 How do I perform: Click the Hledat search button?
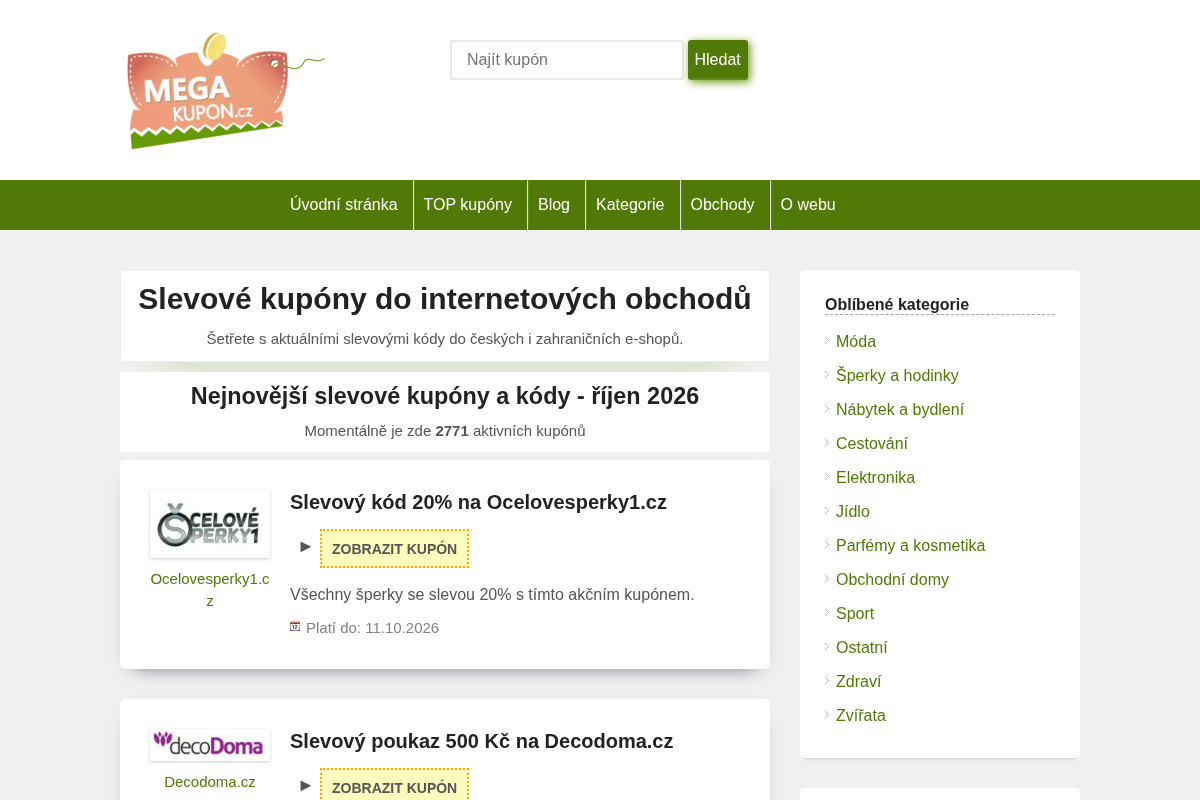(718, 60)
